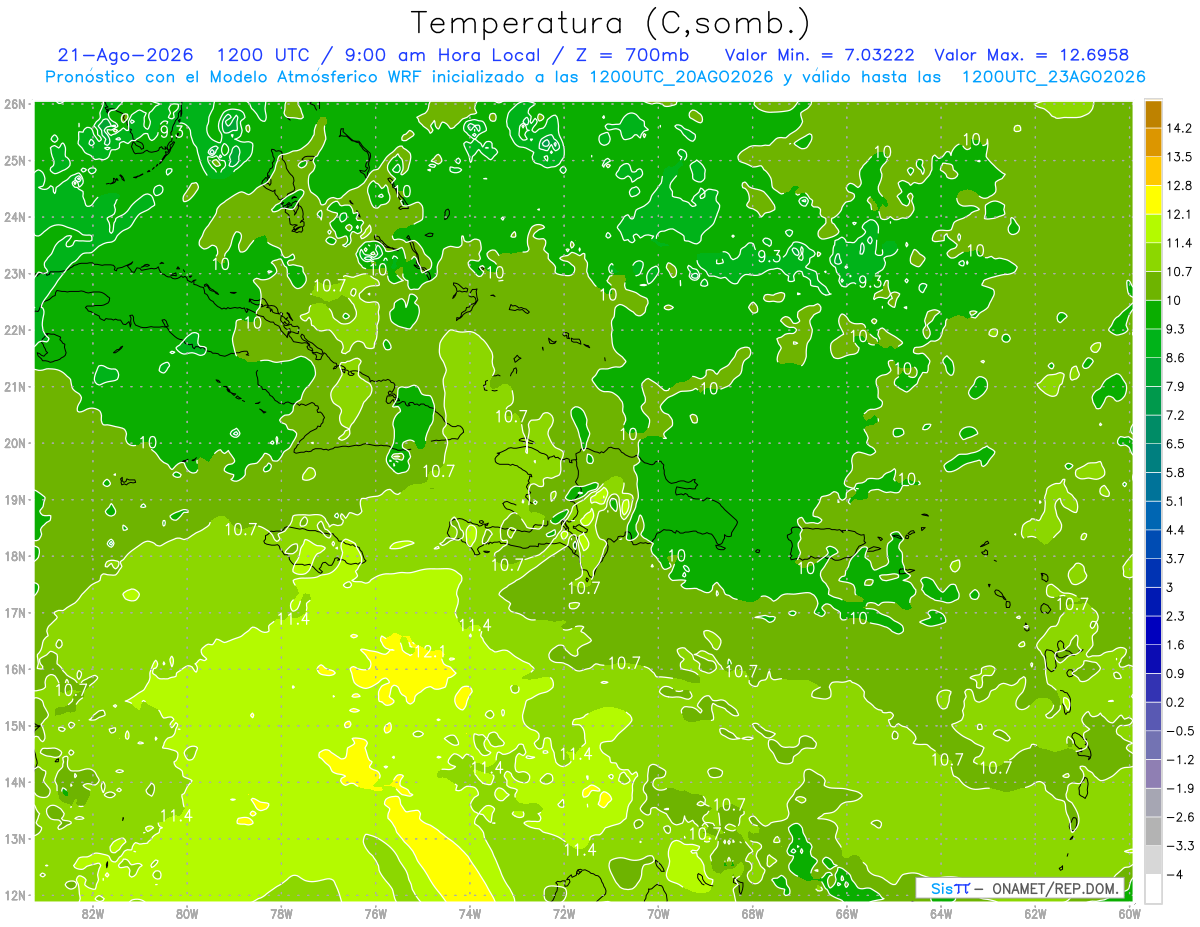Image resolution: width=1200 pixels, height=927 pixels.
Task: Click the 68W longitude axis label
Action: [x=753, y=913]
